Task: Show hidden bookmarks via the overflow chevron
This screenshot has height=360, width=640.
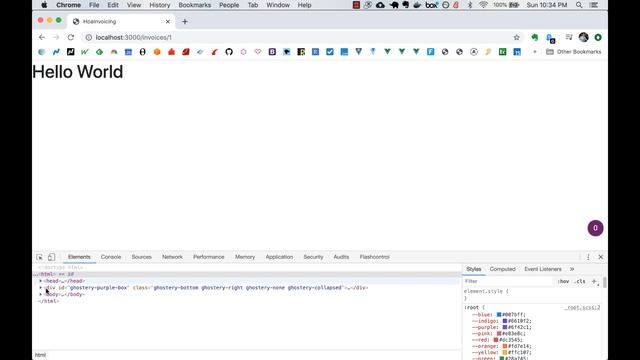Action: (x=535, y=52)
